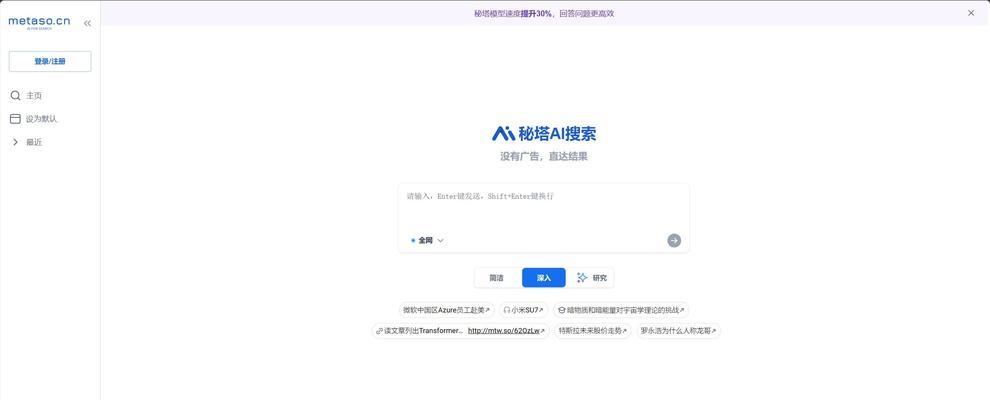Open suggestion 罗永浩为什么人称龙哥
Viewport: 990px width, 400px height.
[x=678, y=331]
